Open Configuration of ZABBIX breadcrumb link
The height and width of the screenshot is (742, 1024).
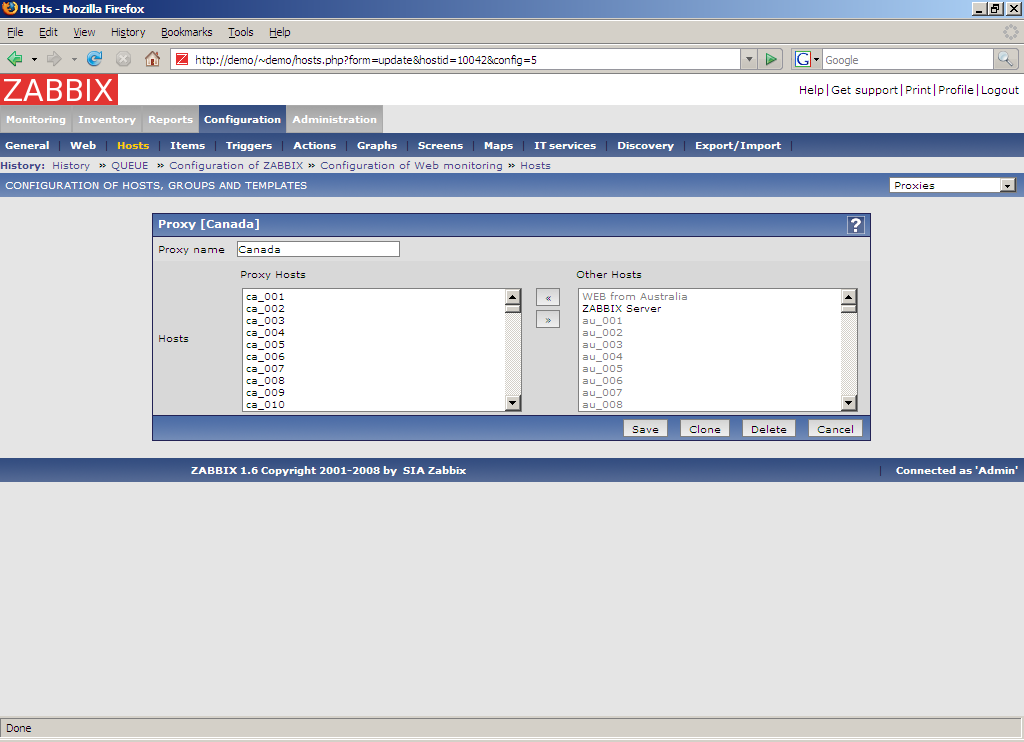pos(236,166)
